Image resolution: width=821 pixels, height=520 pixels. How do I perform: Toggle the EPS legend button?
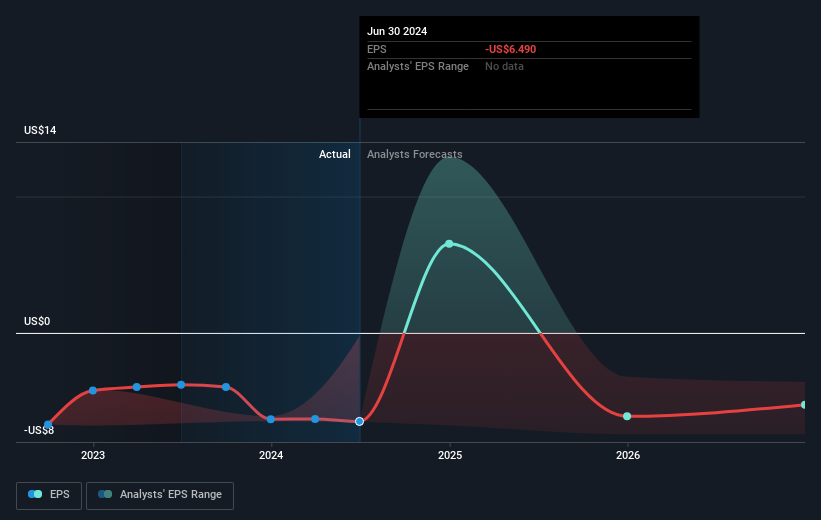(x=49, y=495)
